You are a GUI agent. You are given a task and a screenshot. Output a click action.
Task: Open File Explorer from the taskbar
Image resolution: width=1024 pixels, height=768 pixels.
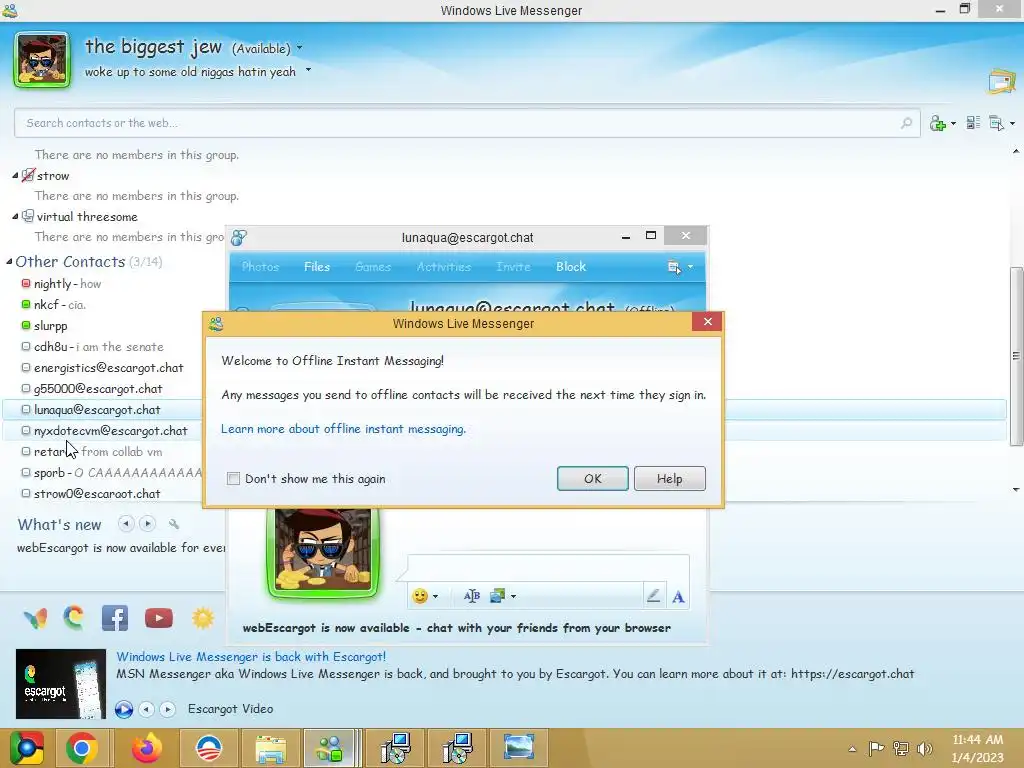pyautogui.click(x=270, y=748)
